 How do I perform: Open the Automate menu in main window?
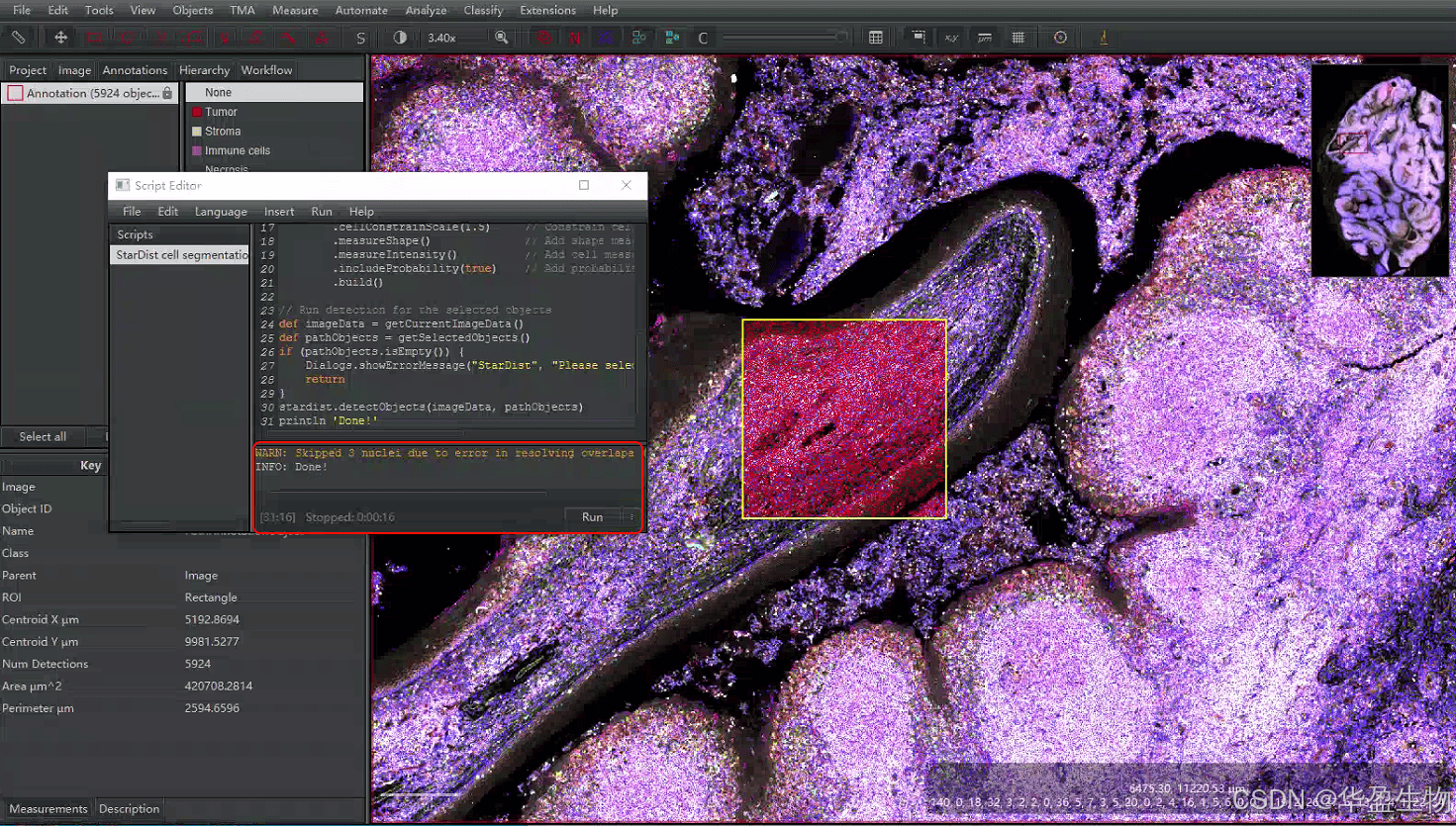(x=361, y=10)
